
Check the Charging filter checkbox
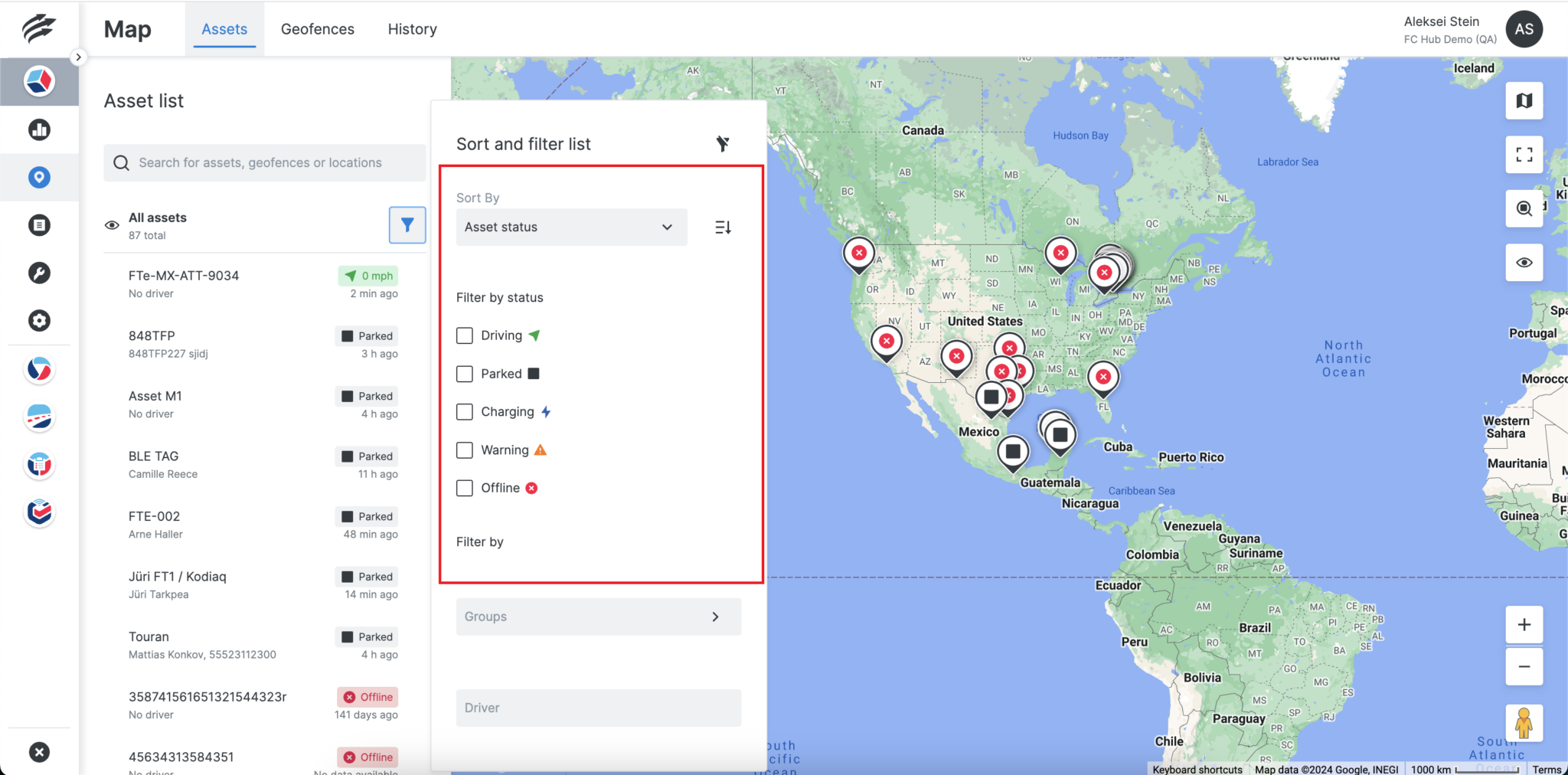464,411
